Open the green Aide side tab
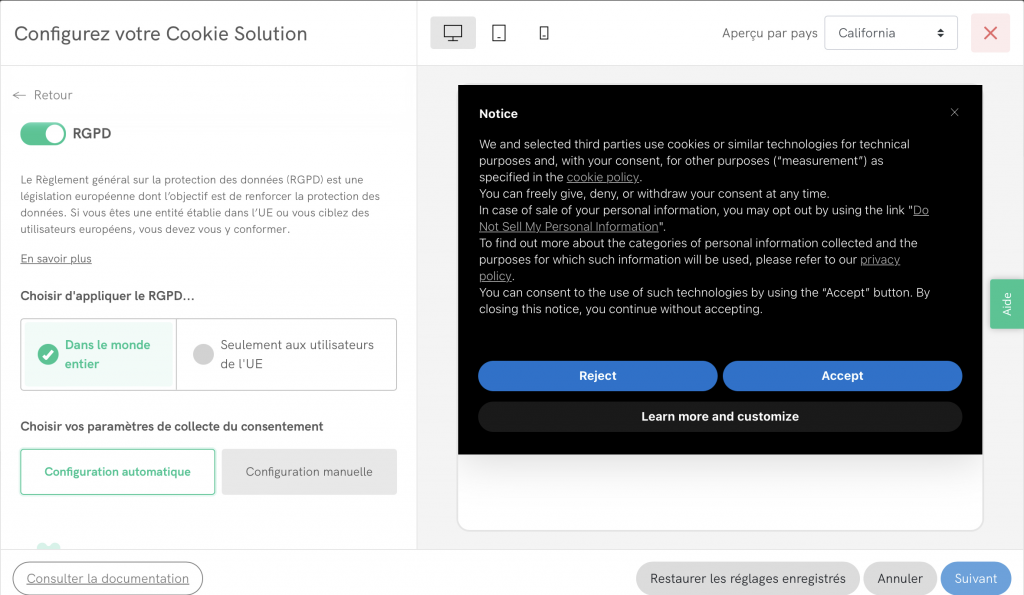The width and height of the screenshot is (1024, 595). tap(1006, 304)
